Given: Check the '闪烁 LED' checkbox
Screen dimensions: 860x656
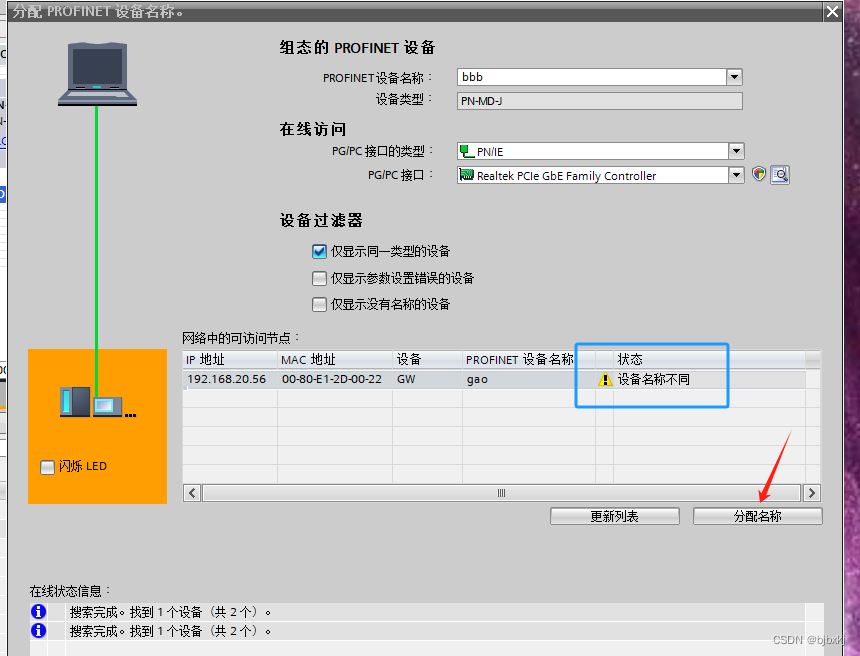Looking at the screenshot, I should click(x=48, y=467).
